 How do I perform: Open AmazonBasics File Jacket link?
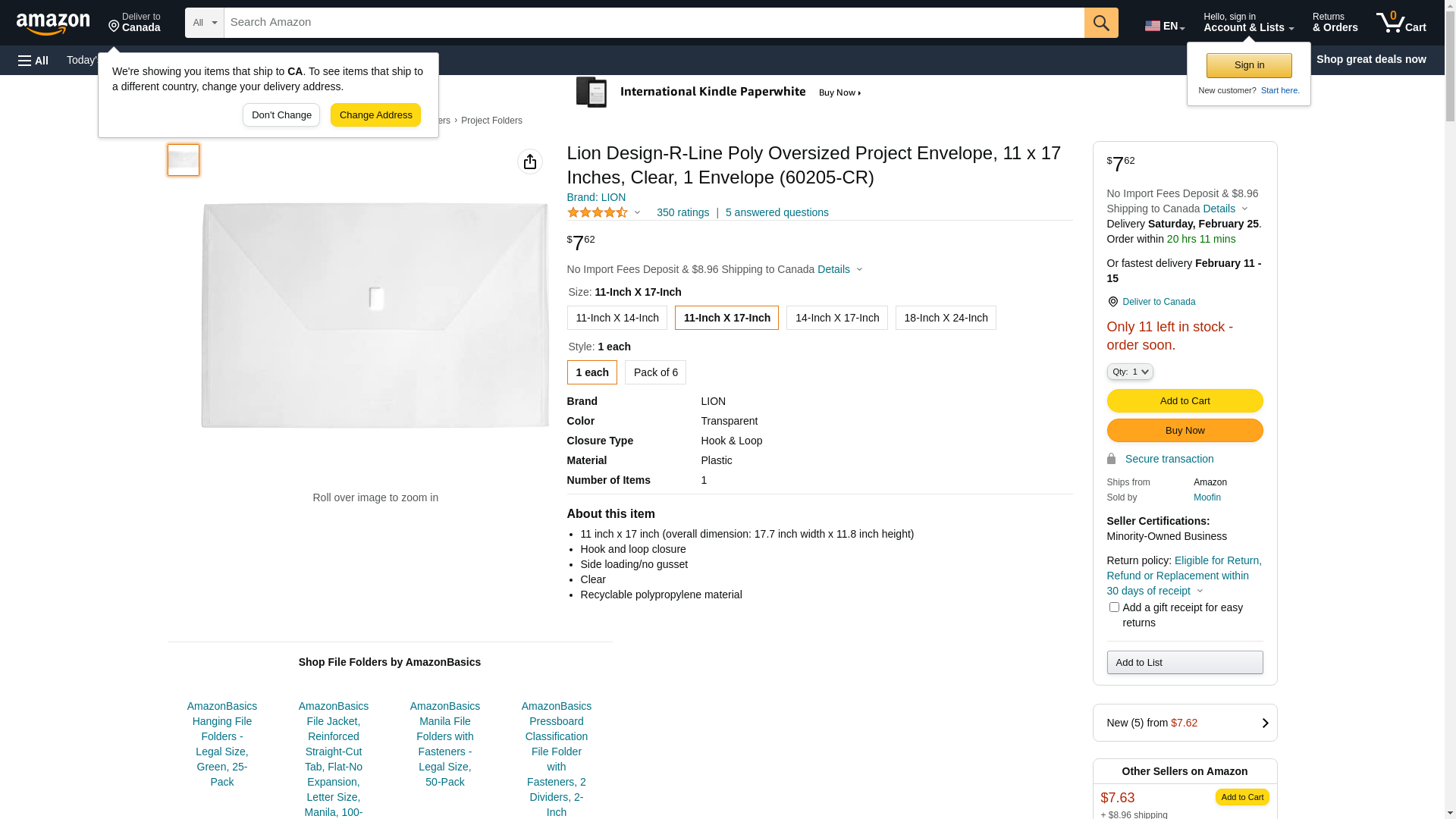point(334,759)
